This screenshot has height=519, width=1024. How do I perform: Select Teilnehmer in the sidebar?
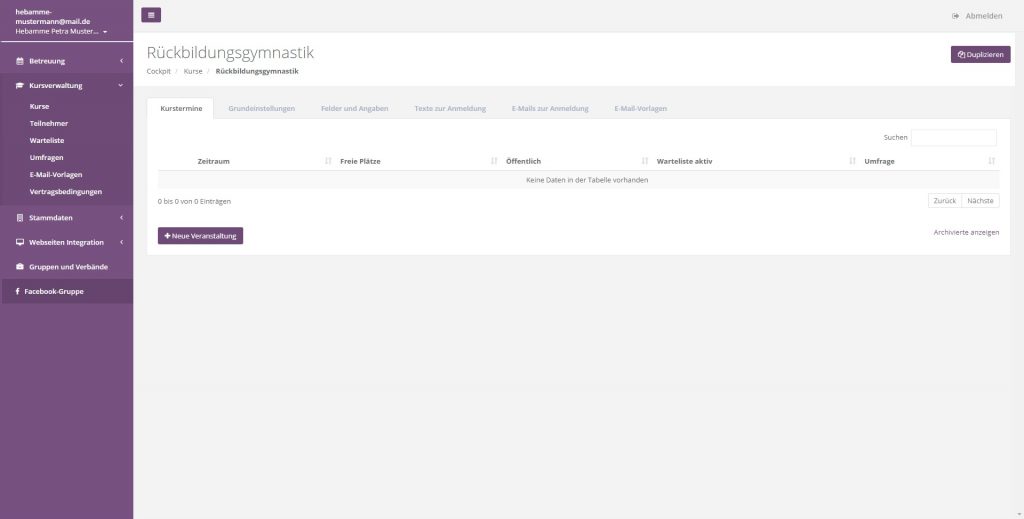point(49,123)
